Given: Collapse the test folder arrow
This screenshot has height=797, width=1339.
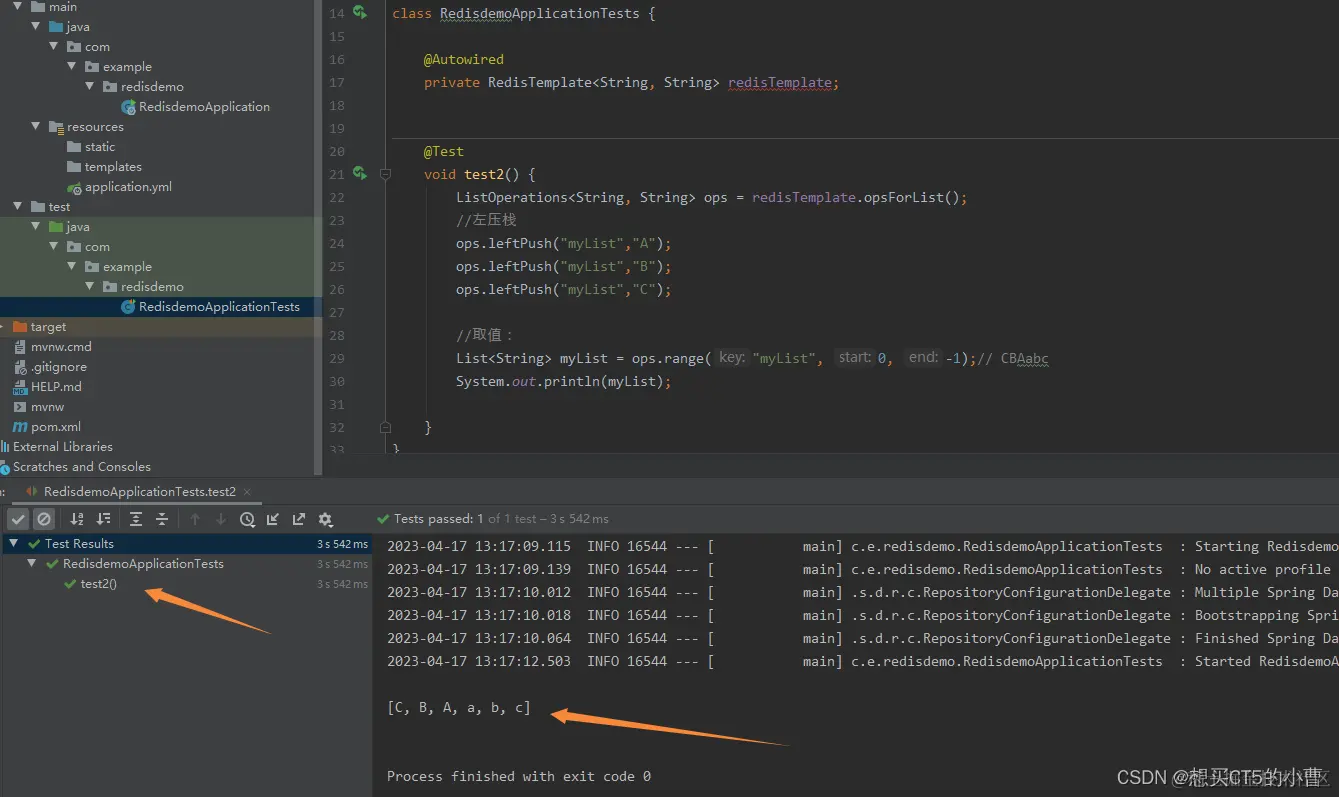Looking at the screenshot, I should point(18,207).
